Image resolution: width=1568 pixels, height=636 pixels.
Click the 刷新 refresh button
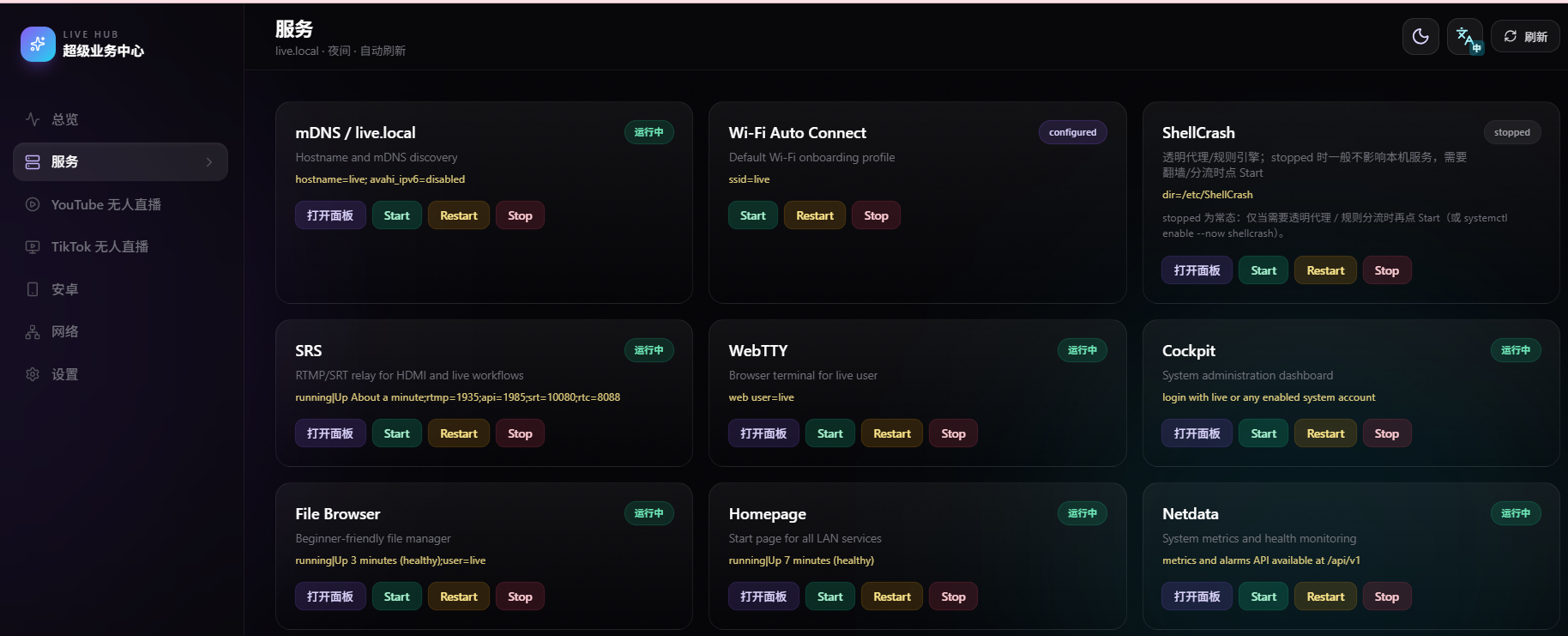(1525, 36)
